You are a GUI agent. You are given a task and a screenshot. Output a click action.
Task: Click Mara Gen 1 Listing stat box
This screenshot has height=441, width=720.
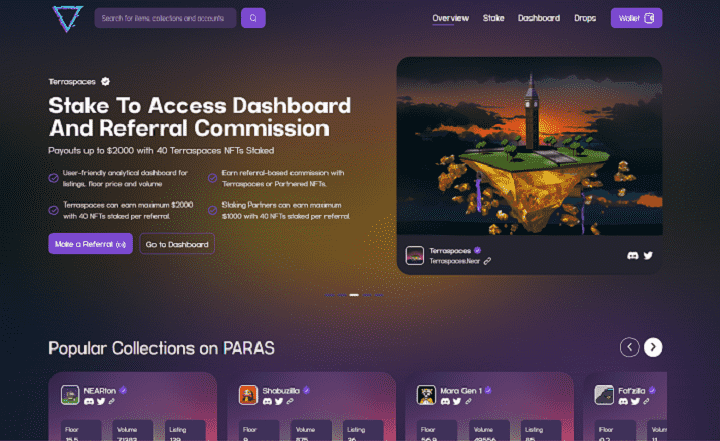541,430
